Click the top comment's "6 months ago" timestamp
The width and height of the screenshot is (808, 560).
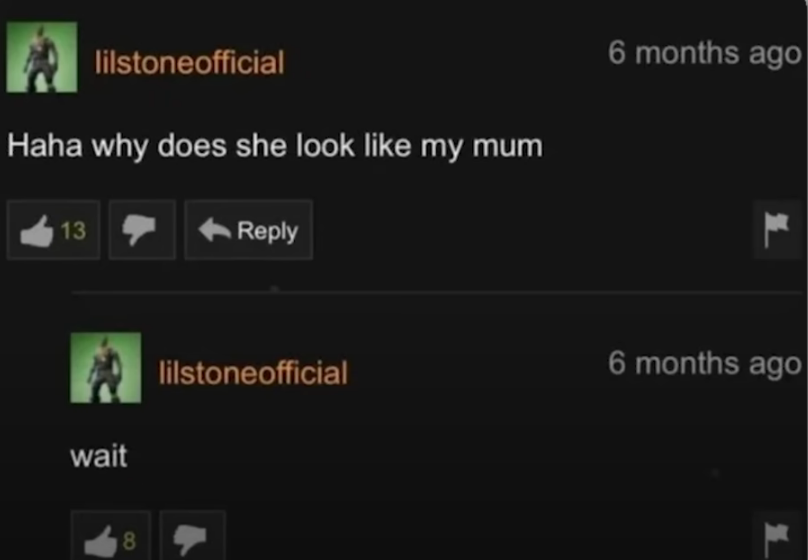(x=704, y=54)
